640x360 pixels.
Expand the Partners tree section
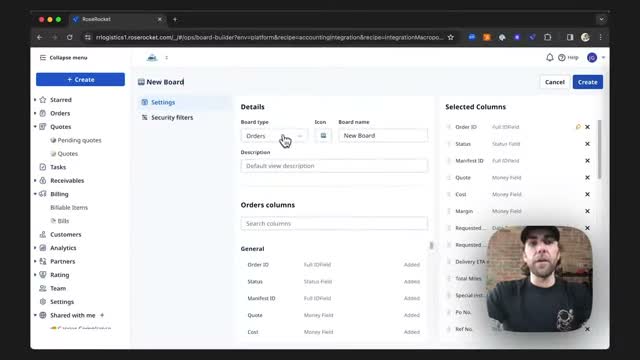[x=35, y=261]
